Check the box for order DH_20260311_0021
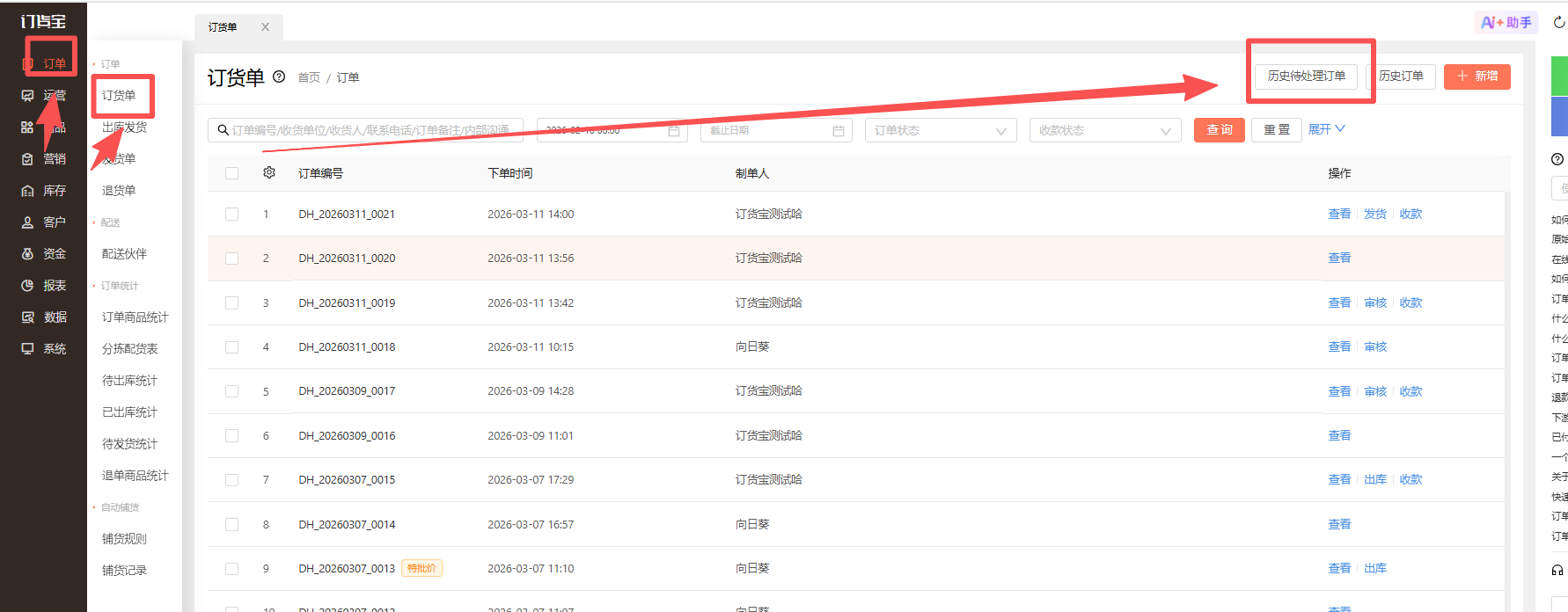1568x612 pixels. (232, 214)
